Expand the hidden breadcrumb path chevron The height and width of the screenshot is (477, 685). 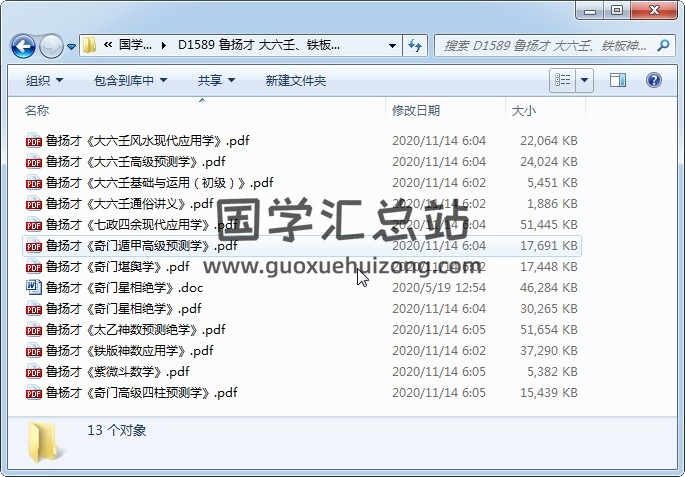pyautogui.click(x=108, y=45)
